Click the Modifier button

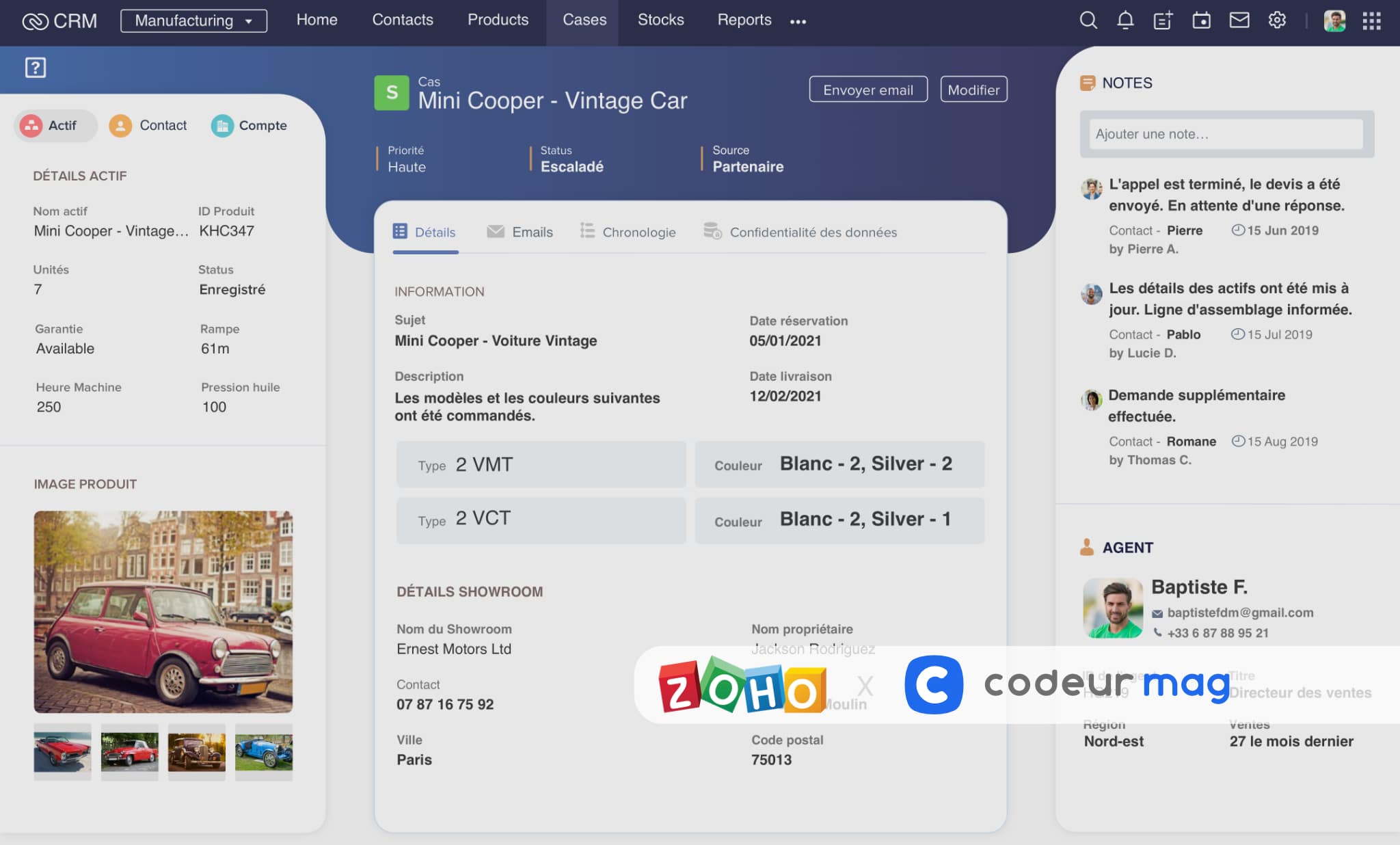tap(973, 89)
